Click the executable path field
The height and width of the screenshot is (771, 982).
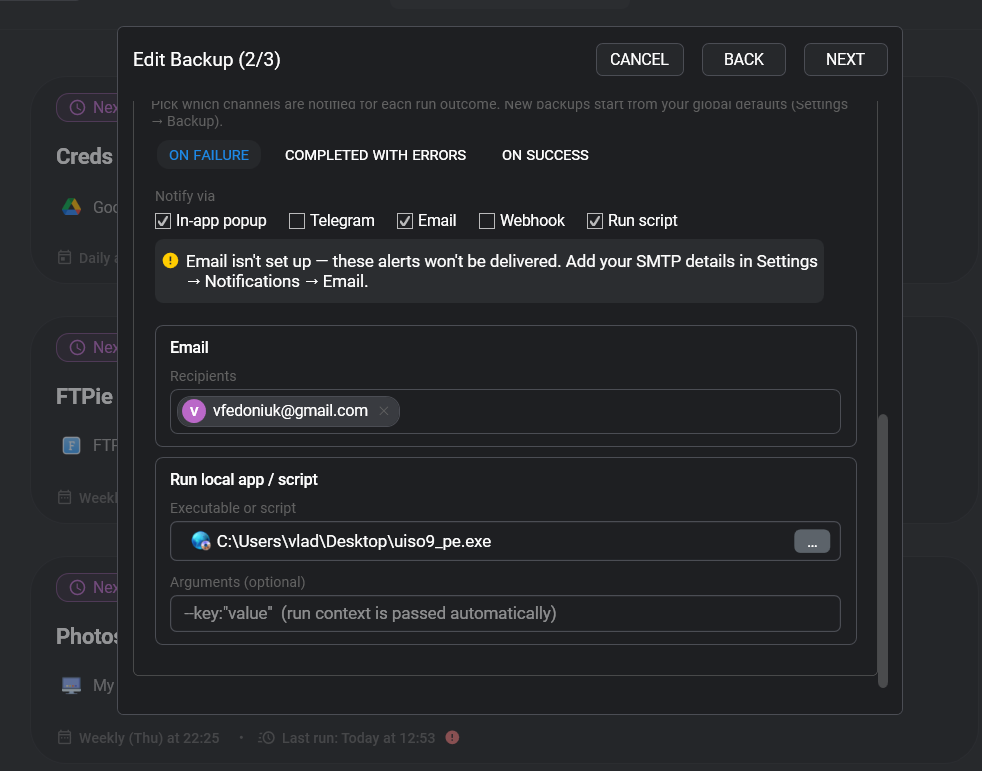[x=505, y=541]
